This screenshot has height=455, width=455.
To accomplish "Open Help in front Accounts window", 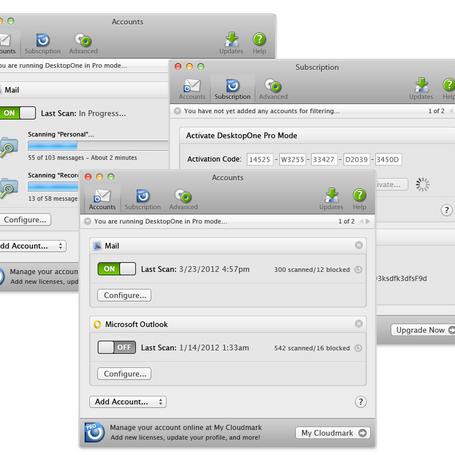I will pos(359,199).
